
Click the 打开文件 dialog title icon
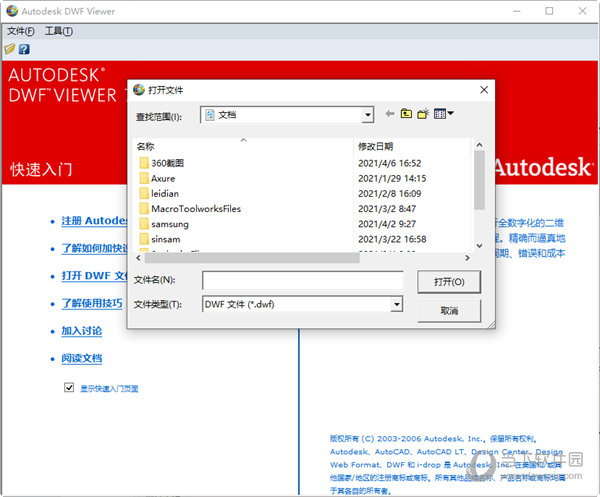[x=139, y=90]
